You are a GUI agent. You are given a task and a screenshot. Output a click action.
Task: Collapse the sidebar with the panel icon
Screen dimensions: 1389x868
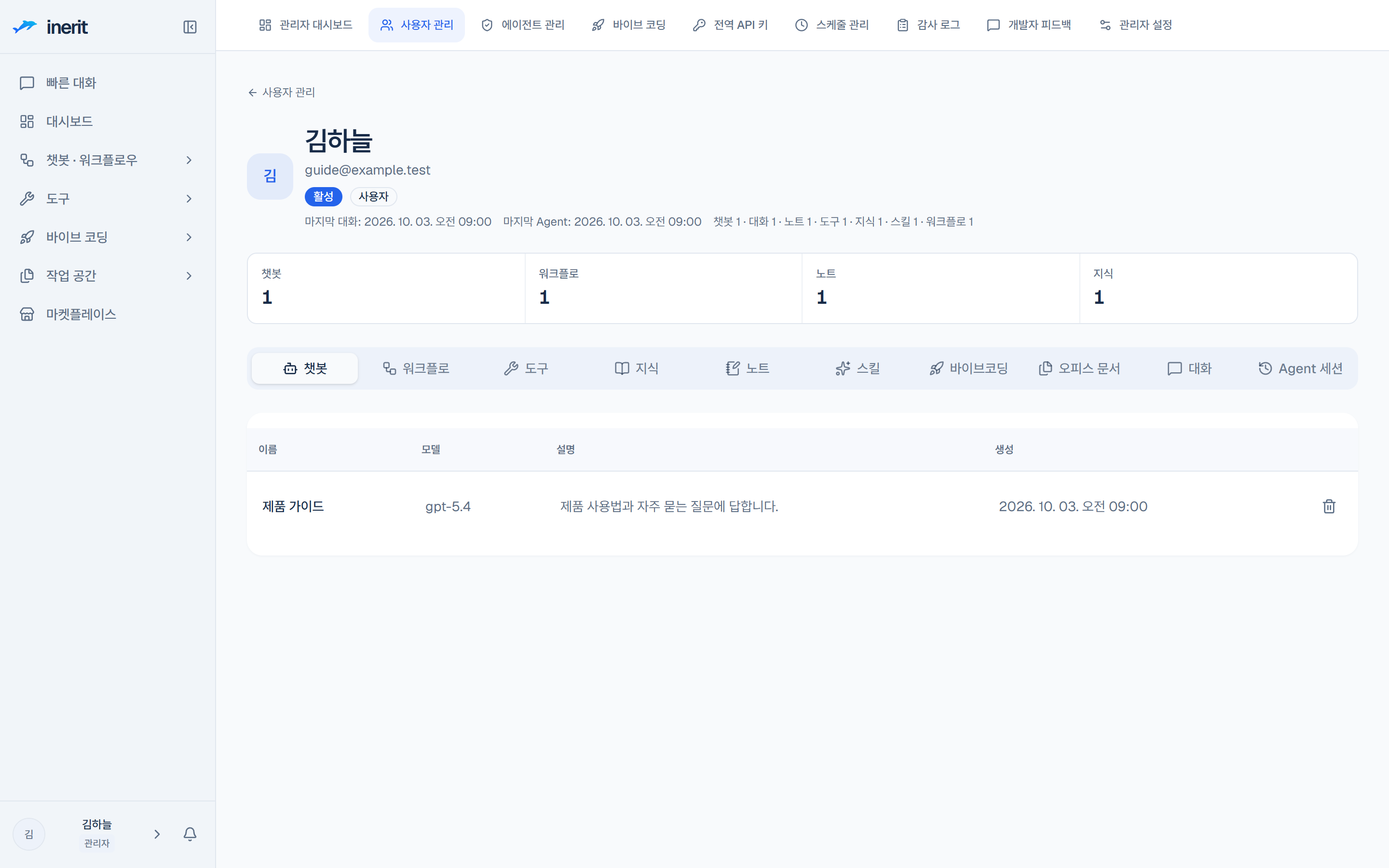(x=190, y=27)
